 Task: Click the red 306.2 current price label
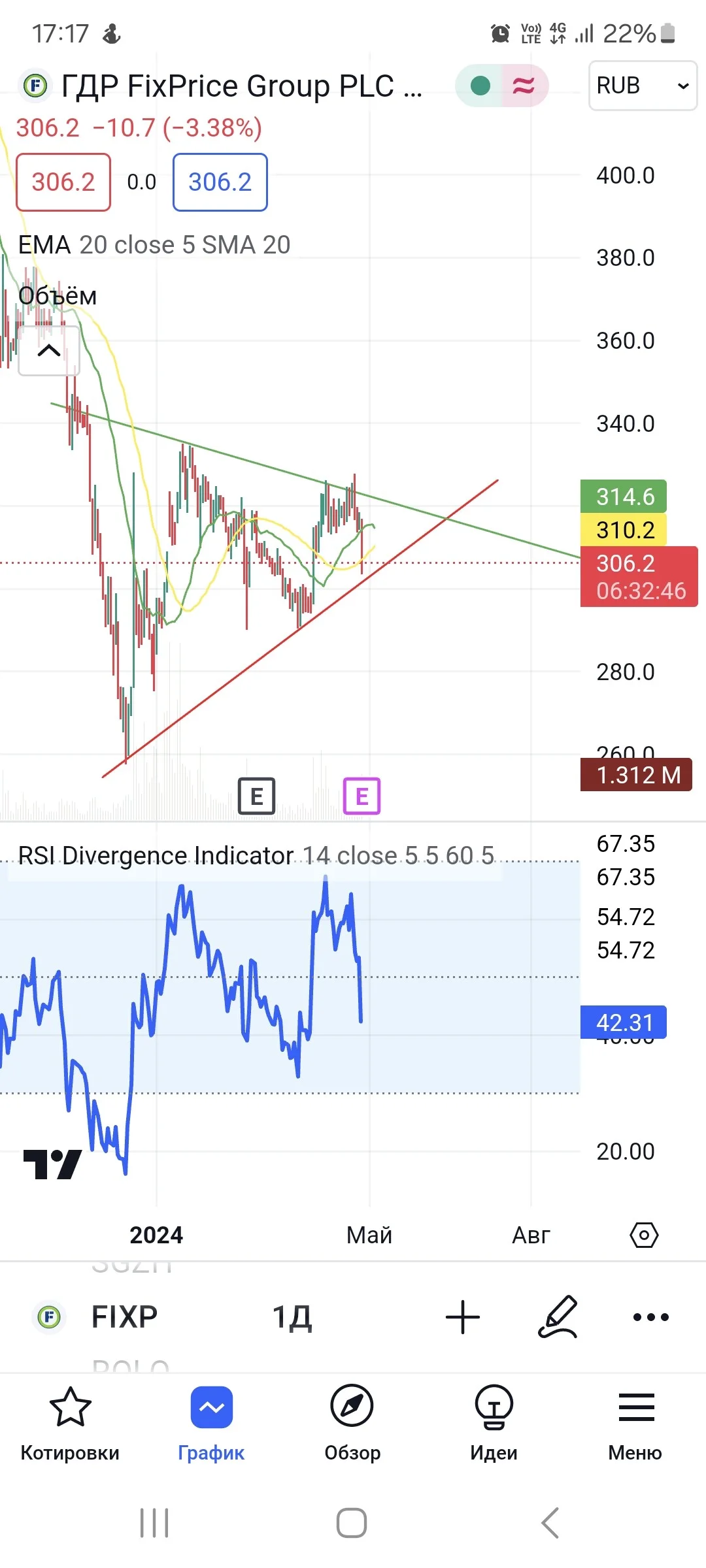point(639,577)
